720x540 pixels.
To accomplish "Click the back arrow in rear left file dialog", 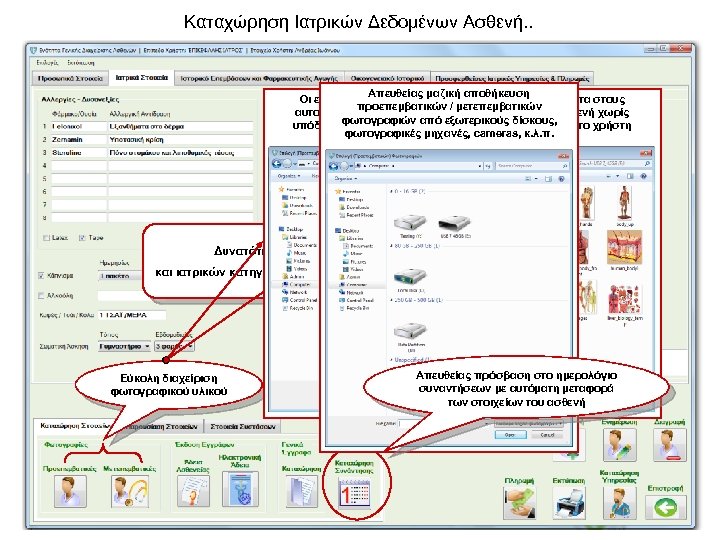I will (x=276, y=163).
